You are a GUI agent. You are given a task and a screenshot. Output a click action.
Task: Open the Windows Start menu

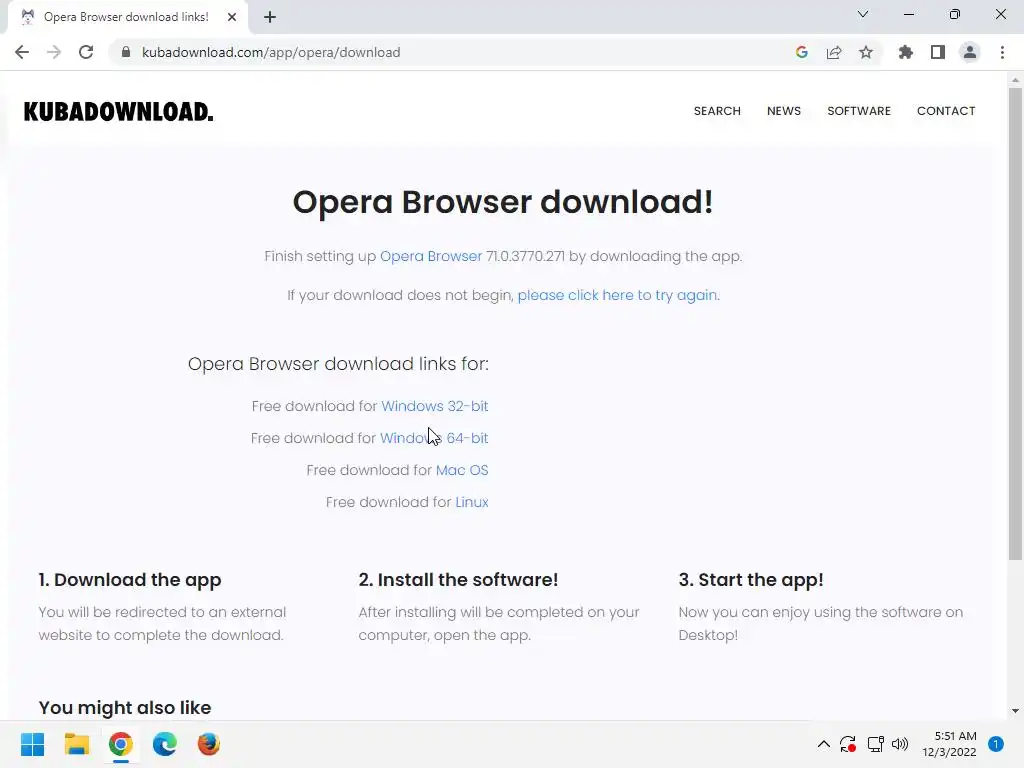pos(33,744)
